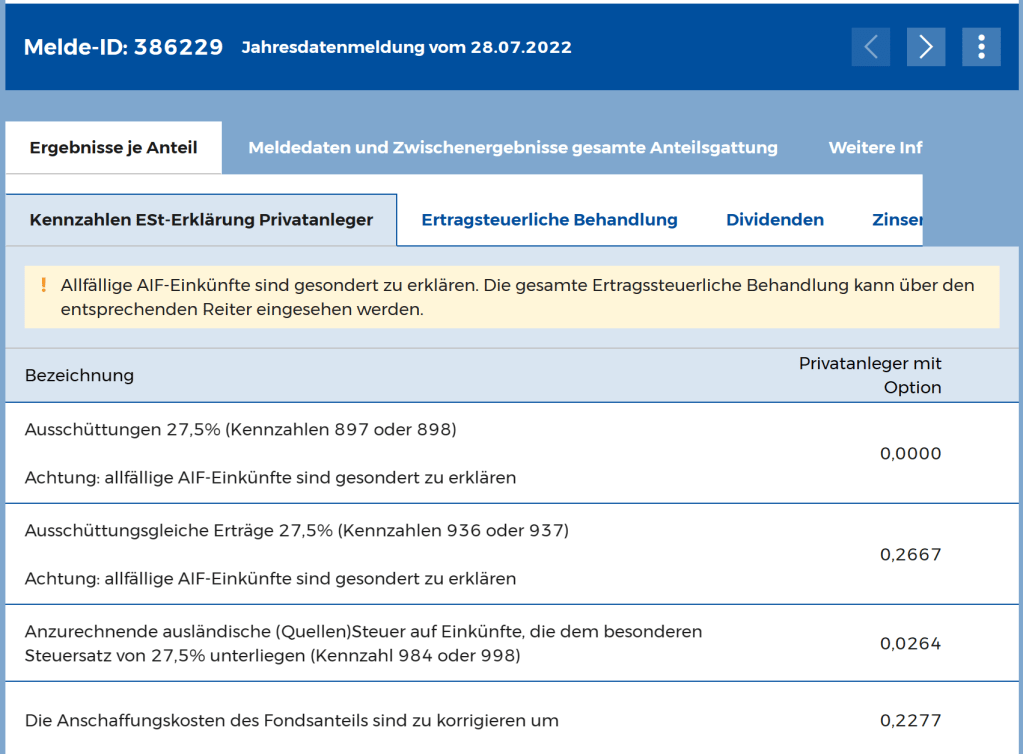
Task: Open Meldedaten und Zwischenergebnisse gesamte Anteilsgattung tab
Action: click(x=512, y=148)
